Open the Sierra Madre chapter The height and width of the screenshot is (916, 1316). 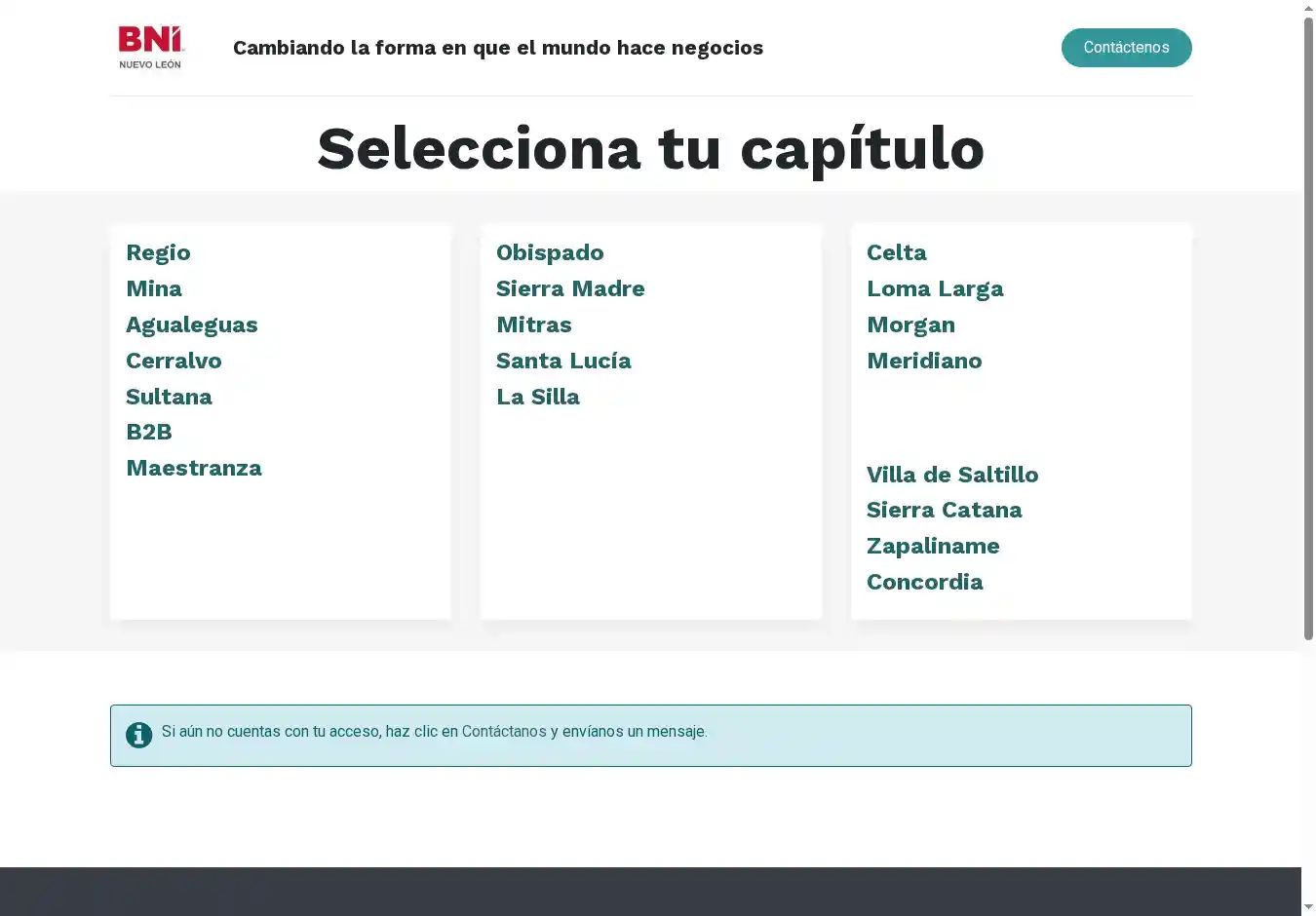click(570, 289)
